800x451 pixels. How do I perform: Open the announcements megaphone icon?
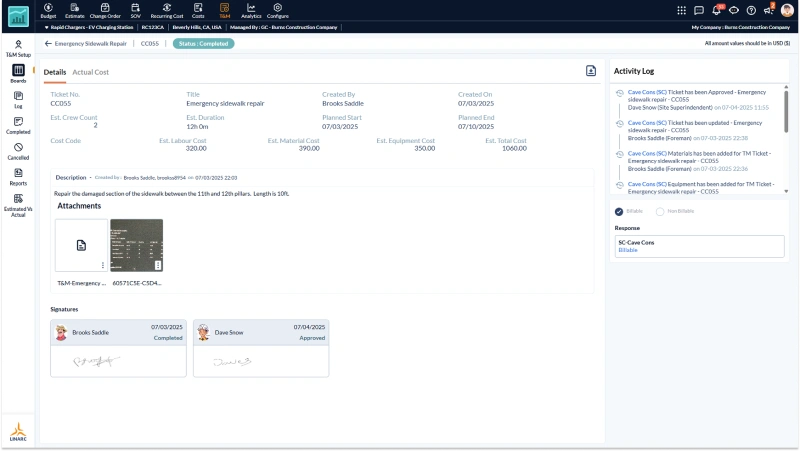click(768, 10)
